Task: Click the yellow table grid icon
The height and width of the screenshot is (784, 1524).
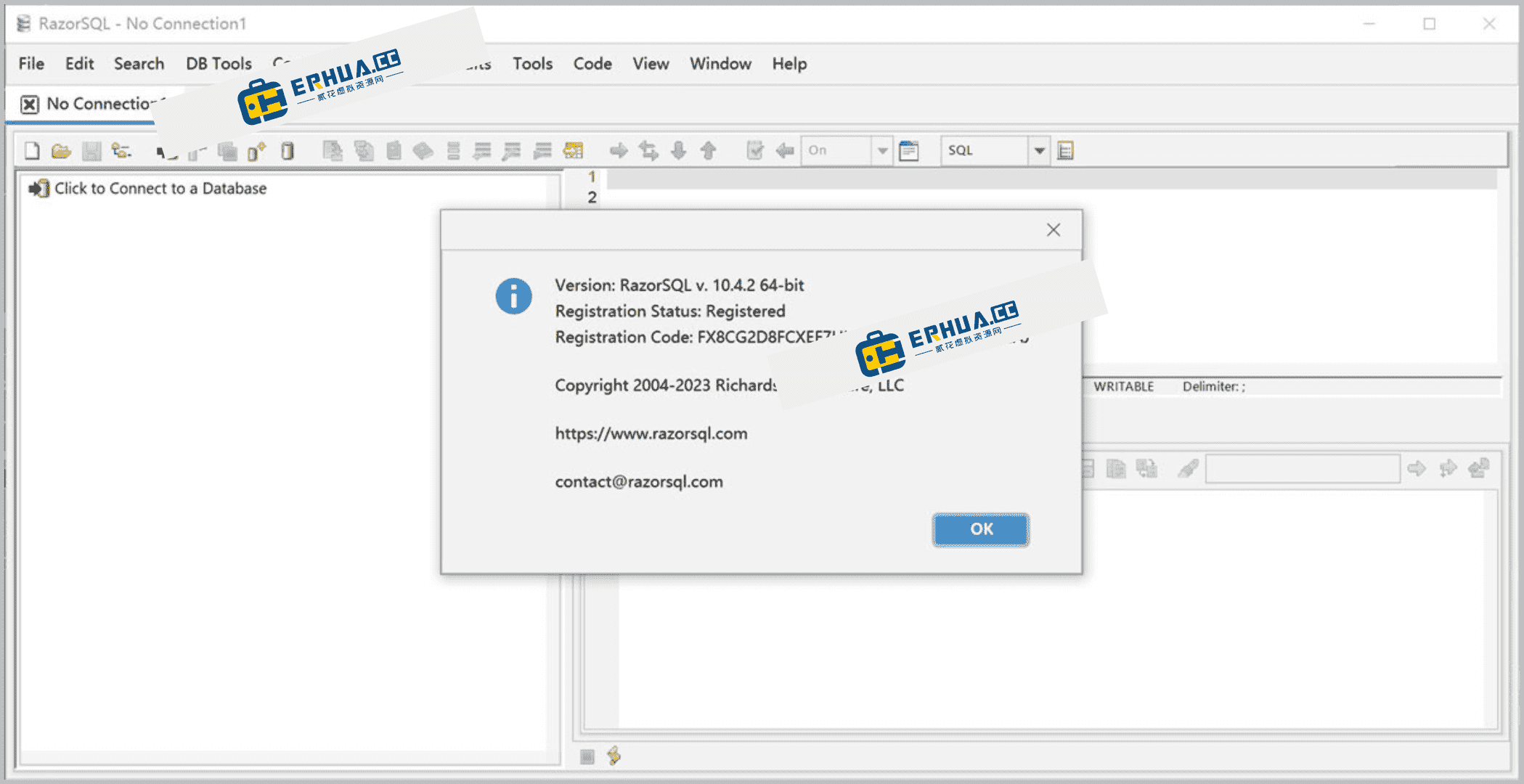Action: click(573, 151)
